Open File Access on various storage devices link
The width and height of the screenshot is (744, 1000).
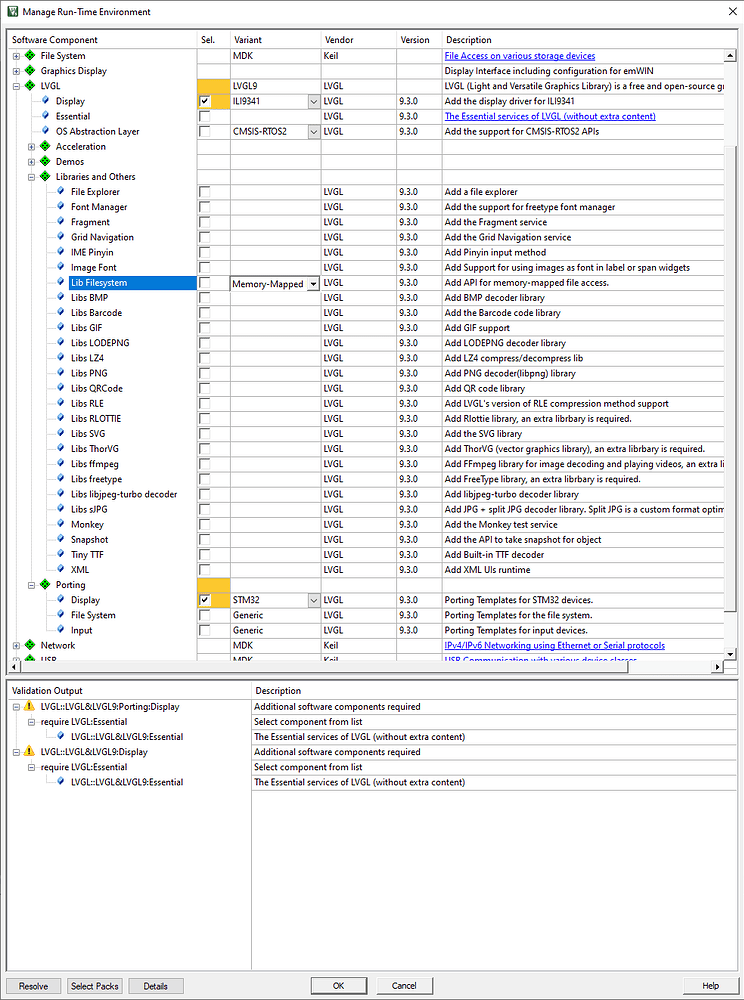pyautogui.click(x=520, y=55)
